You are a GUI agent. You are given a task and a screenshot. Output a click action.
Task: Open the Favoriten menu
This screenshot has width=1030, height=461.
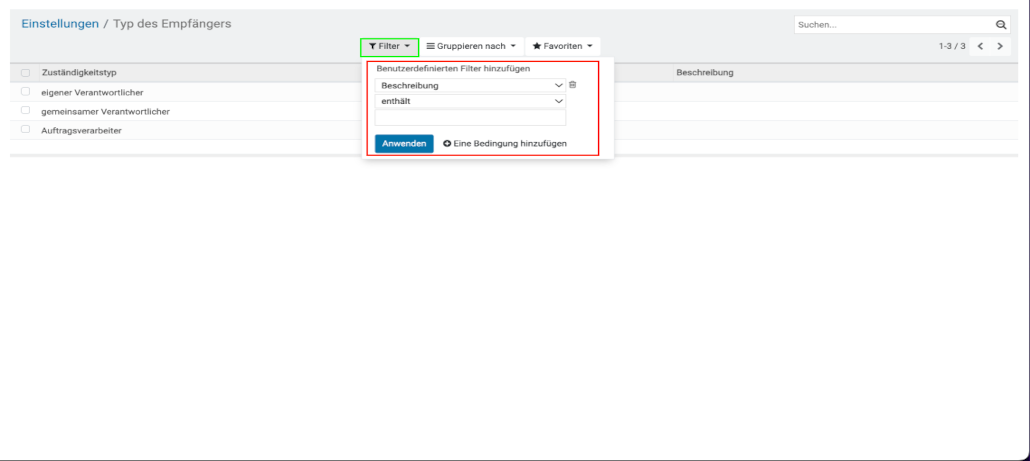click(562, 46)
